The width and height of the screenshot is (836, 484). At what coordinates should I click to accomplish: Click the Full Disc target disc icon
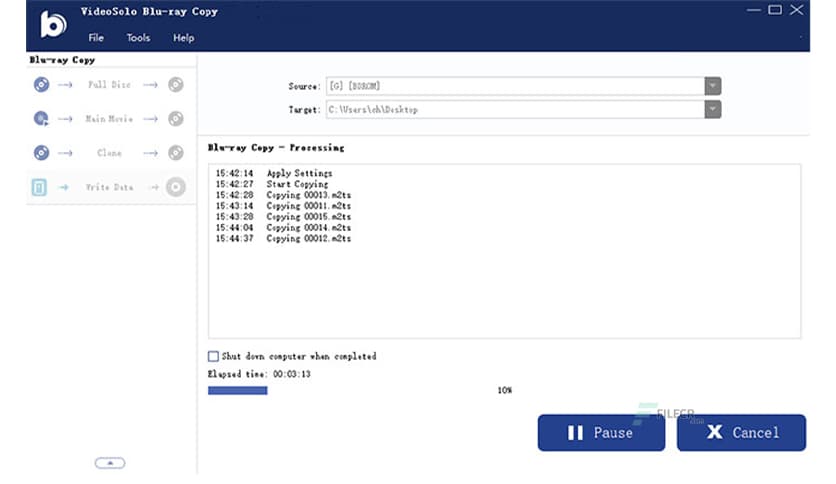[x=175, y=85]
